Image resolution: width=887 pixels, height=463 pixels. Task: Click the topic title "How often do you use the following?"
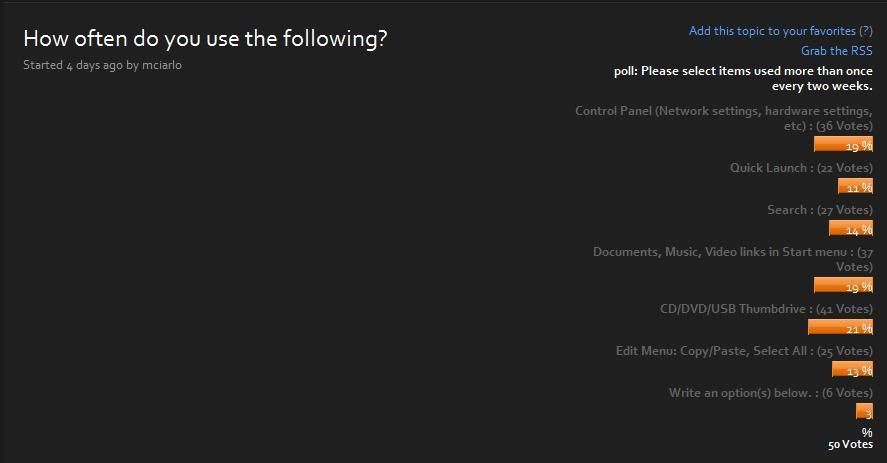click(x=205, y=39)
